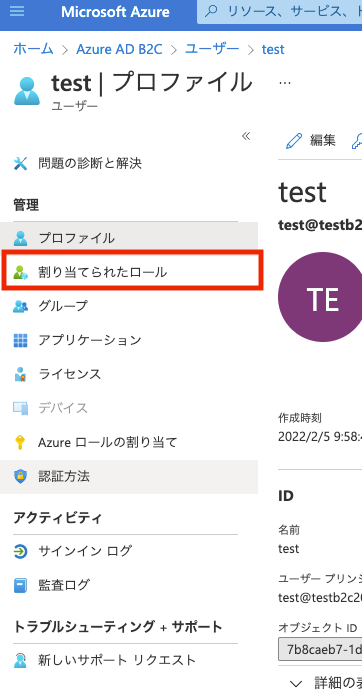This screenshot has height=697, width=362.
Task: Click the 名前 value test
Action: pos(289,549)
